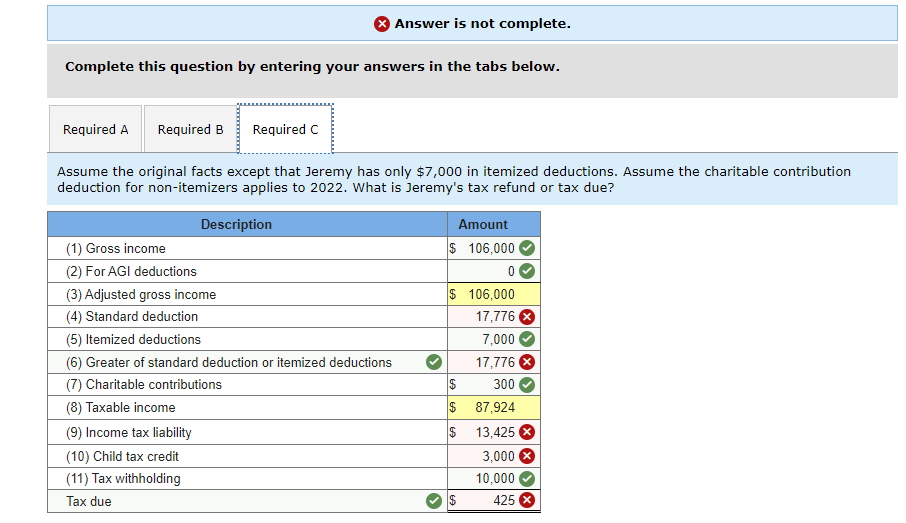
Task: Switch to the Required B tab
Action: 190,129
